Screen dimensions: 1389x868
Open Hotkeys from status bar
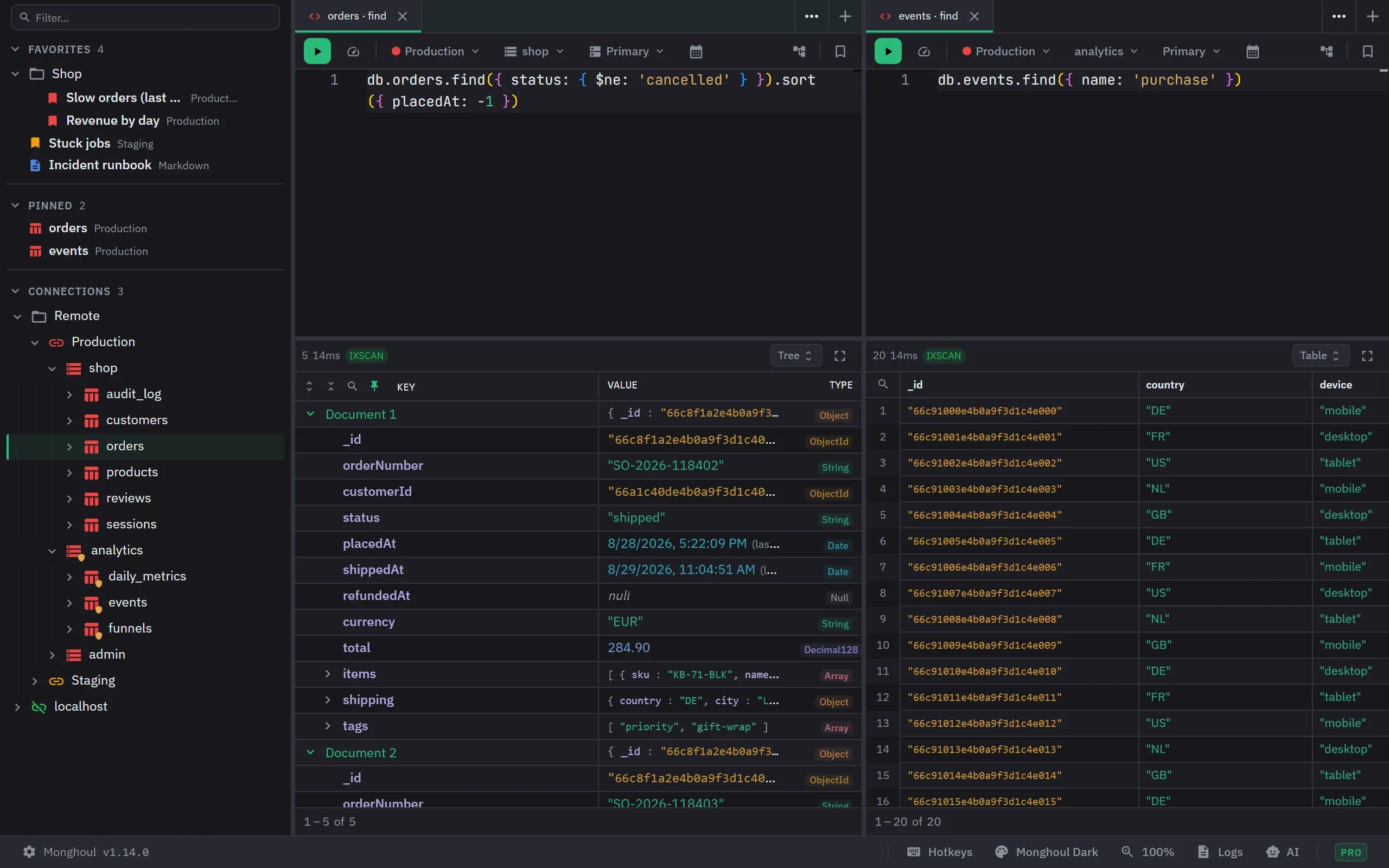pyautogui.click(x=940, y=852)
